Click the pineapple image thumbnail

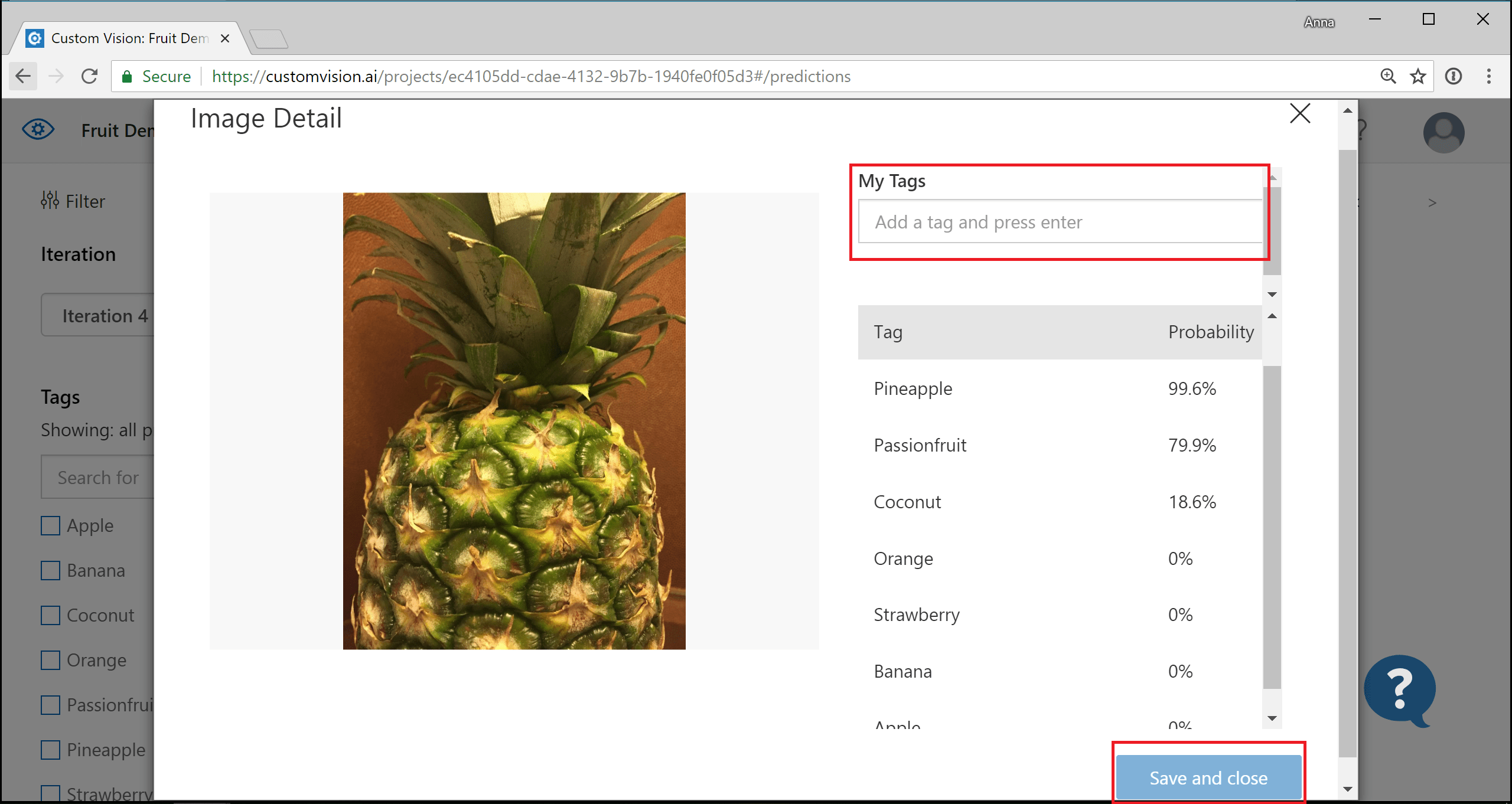pos(515,420)
